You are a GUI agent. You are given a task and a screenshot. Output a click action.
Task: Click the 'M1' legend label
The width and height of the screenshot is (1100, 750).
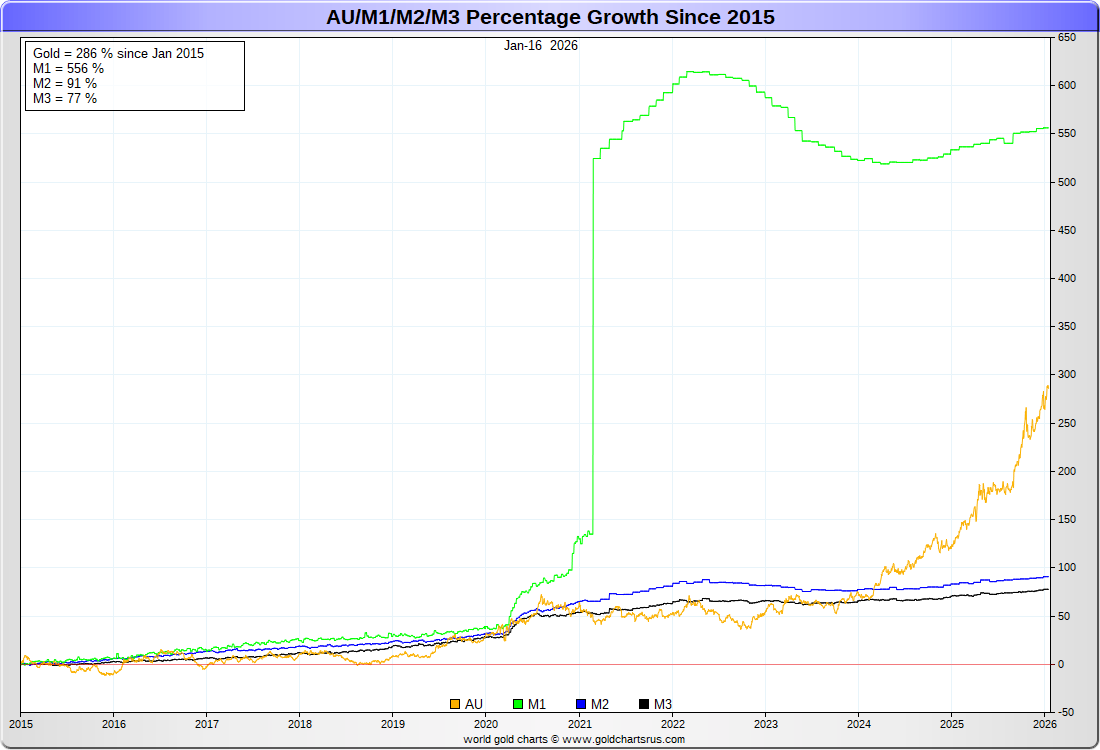click(537, 704)
